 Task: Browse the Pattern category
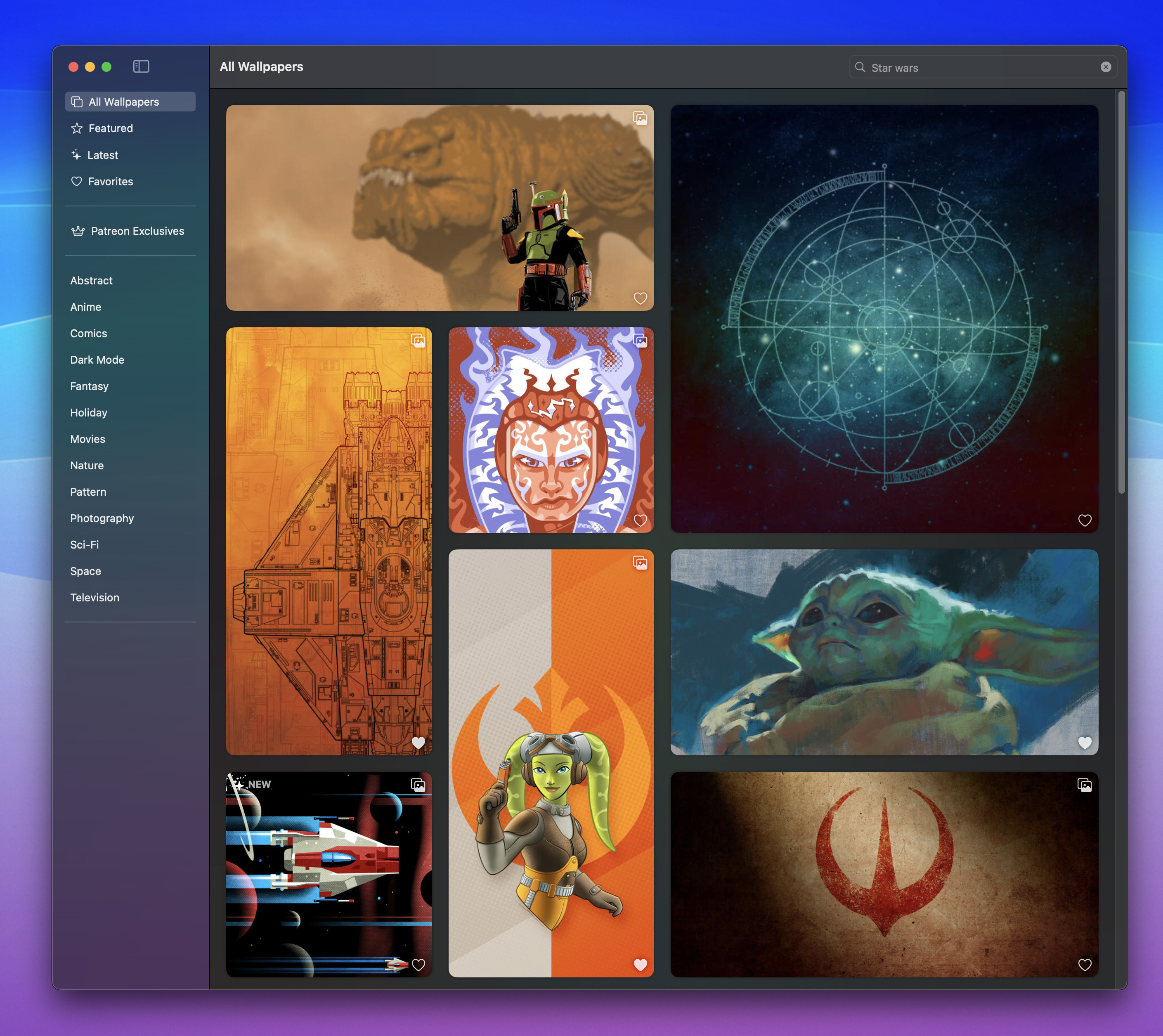87,492
